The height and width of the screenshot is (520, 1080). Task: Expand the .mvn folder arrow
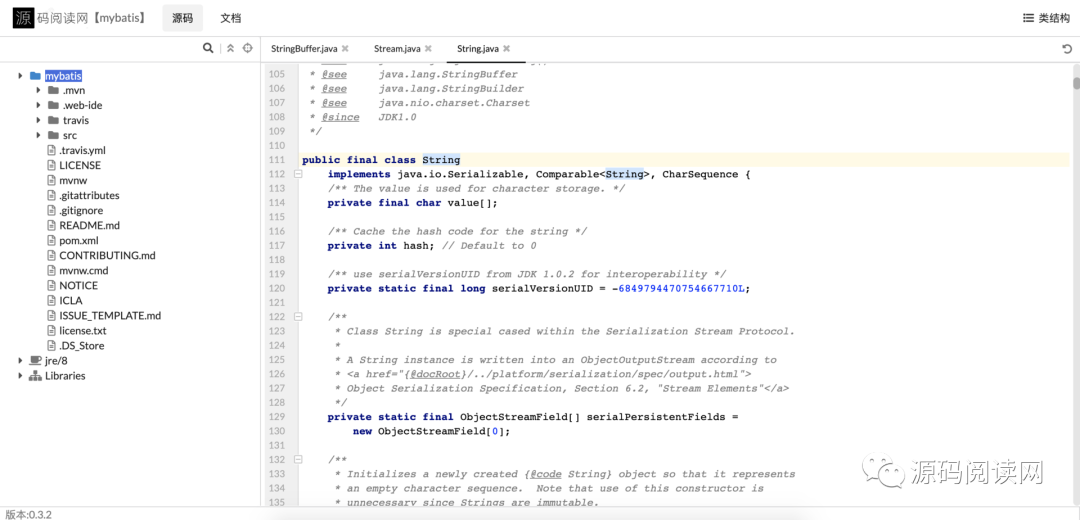tap(39, 90)
